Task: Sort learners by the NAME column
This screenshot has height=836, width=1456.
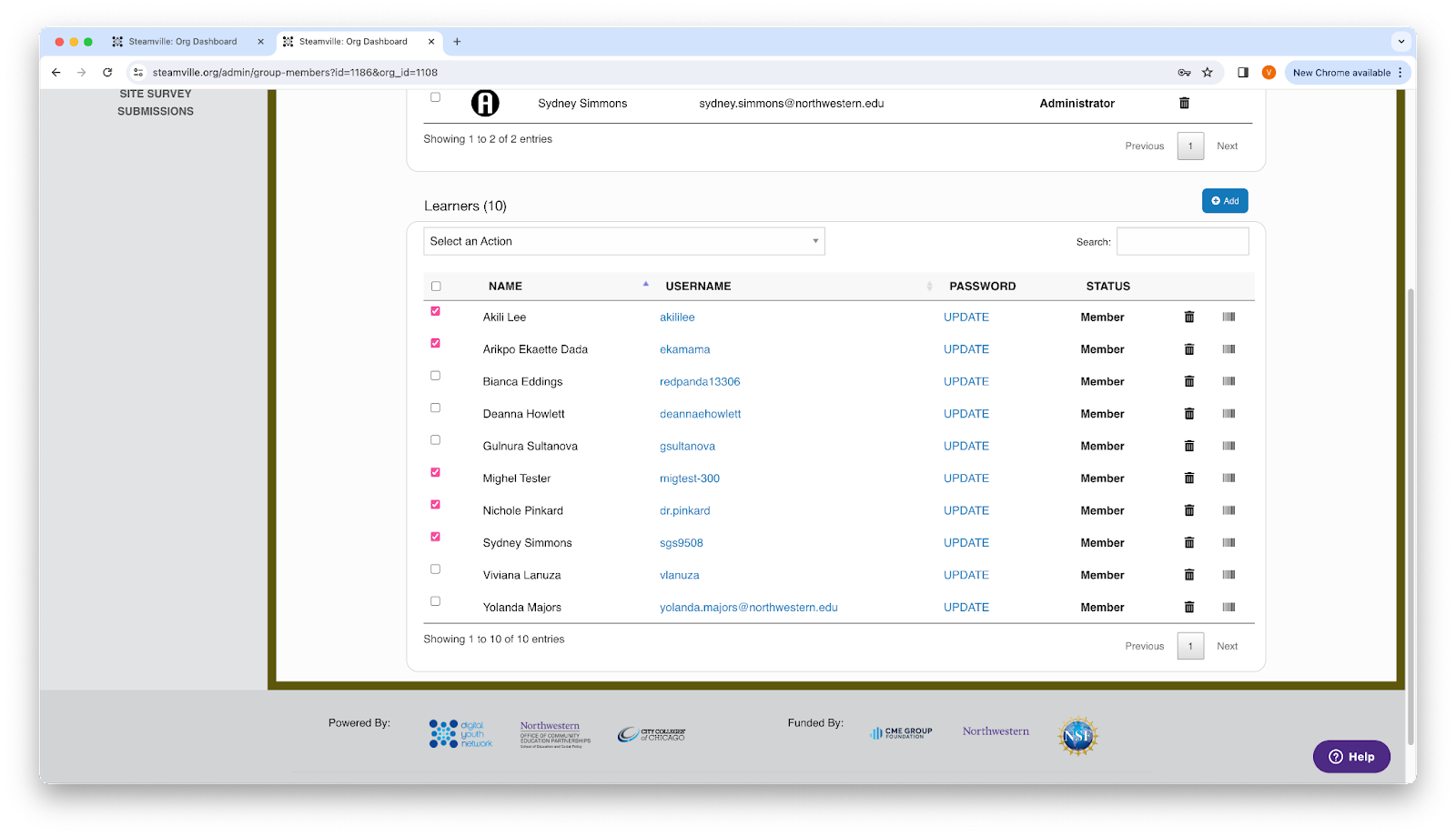Action: tap(505, 286)
